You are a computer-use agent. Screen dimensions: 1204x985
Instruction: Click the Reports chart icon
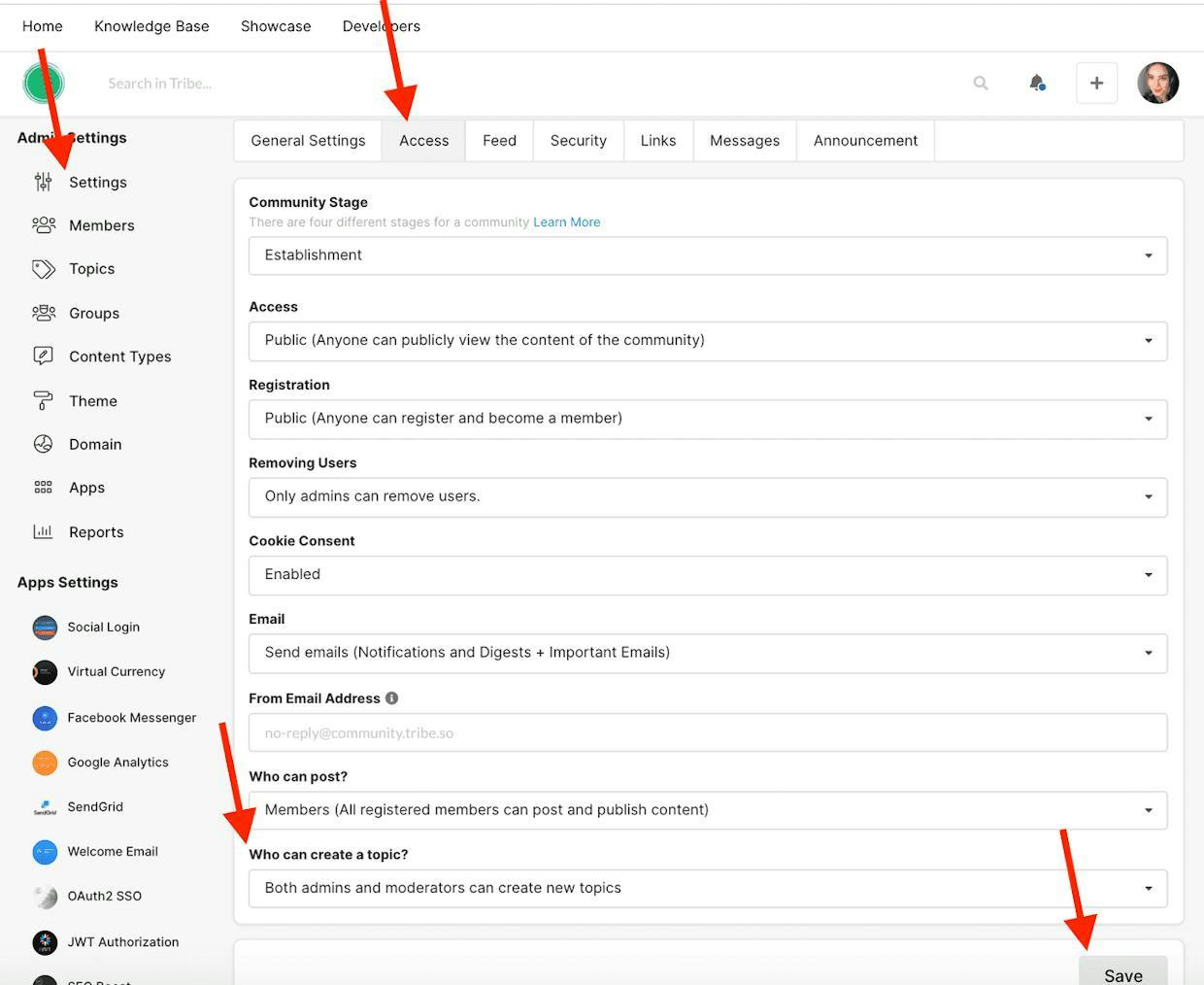pos(44,531)
